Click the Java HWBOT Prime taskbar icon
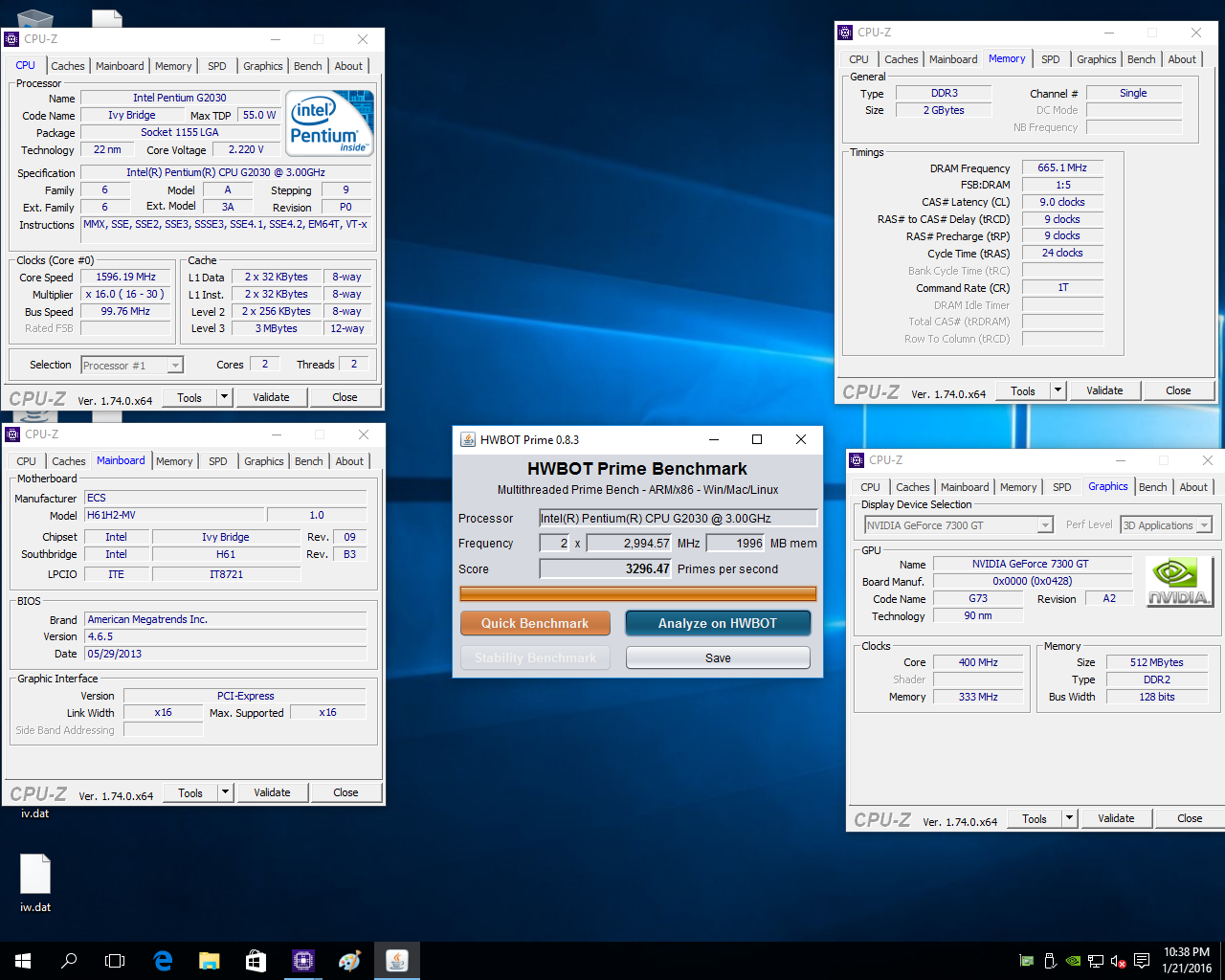Viewport: 1225px width, 980px height. tap(396, 961)
